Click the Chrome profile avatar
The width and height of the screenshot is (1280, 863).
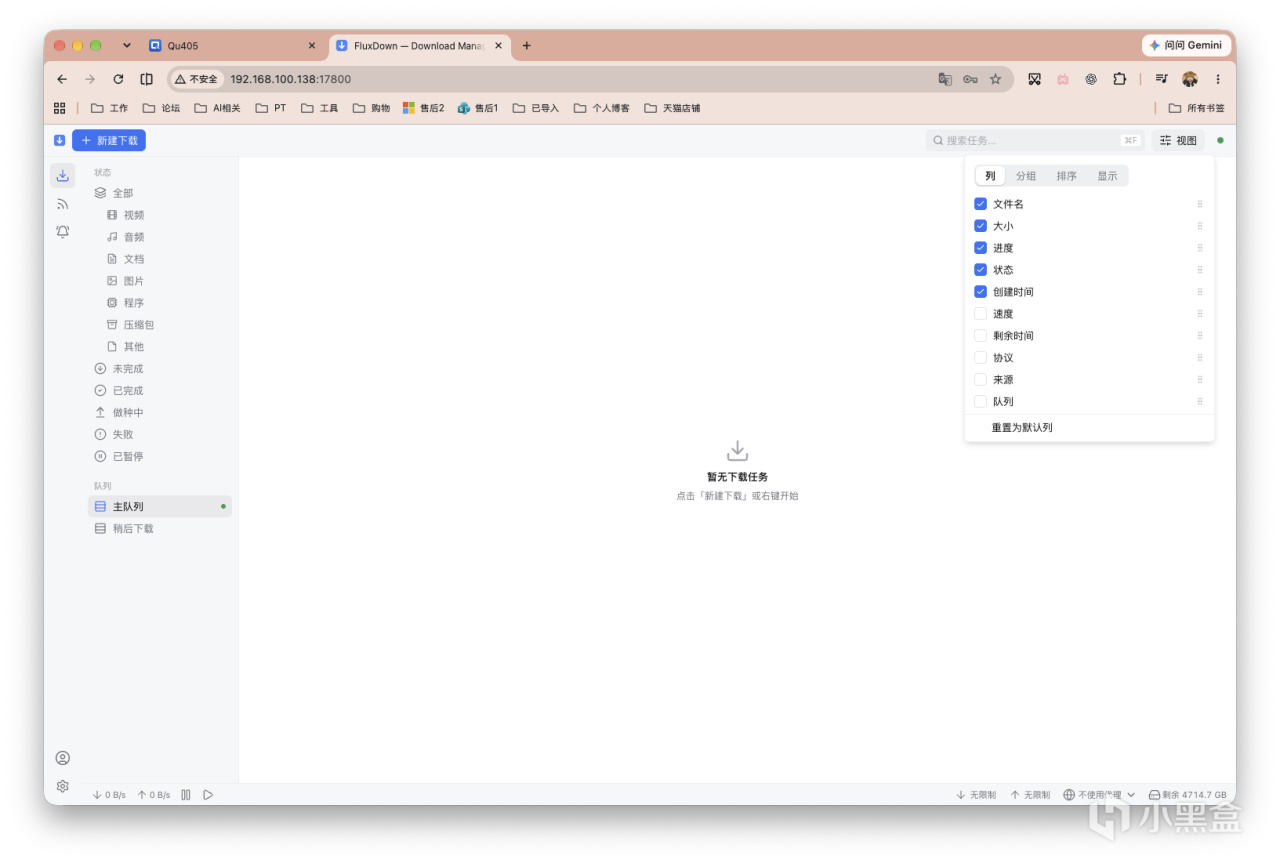1190,79
